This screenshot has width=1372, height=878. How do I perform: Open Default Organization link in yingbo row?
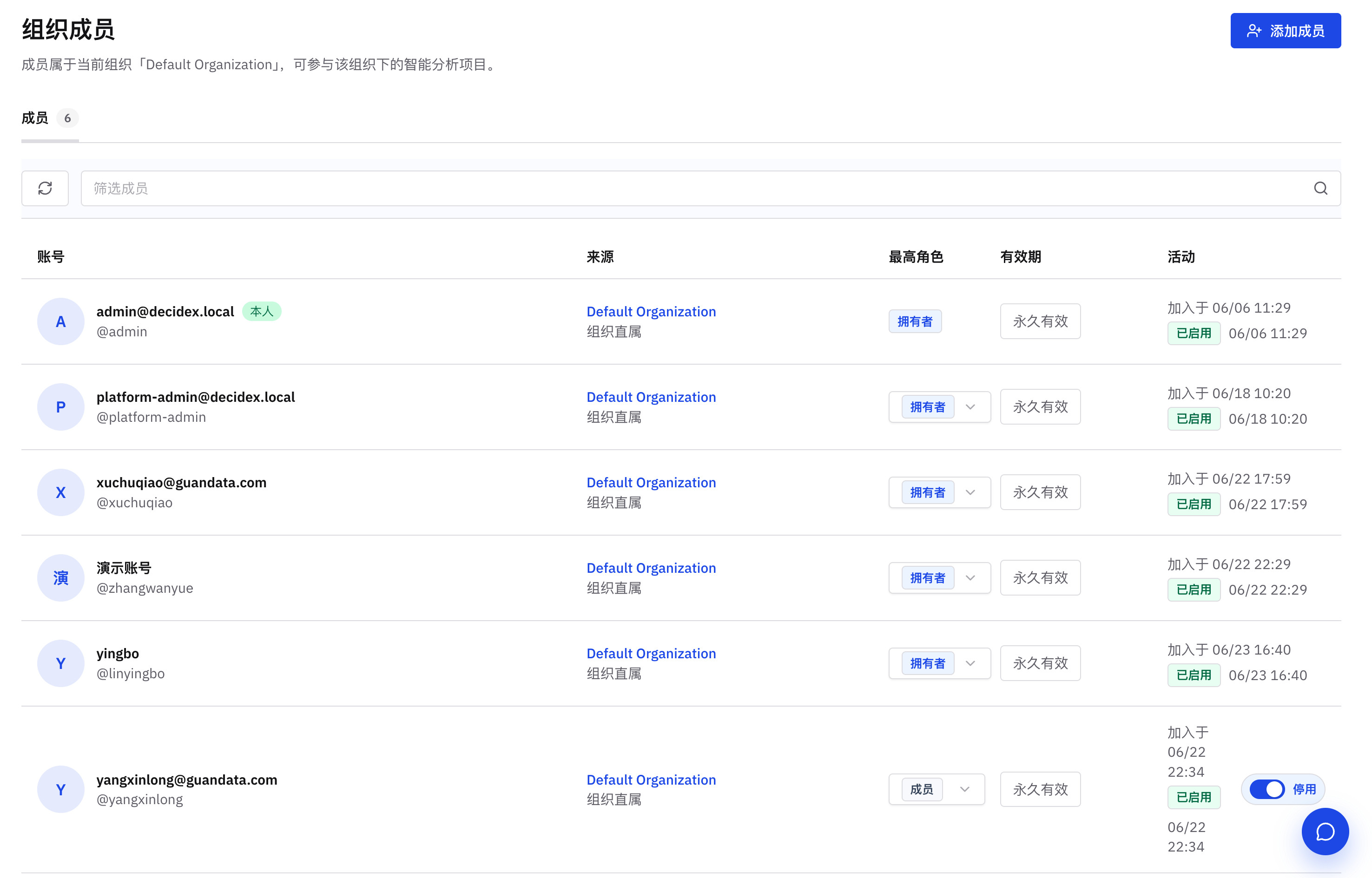click(651, 653)
